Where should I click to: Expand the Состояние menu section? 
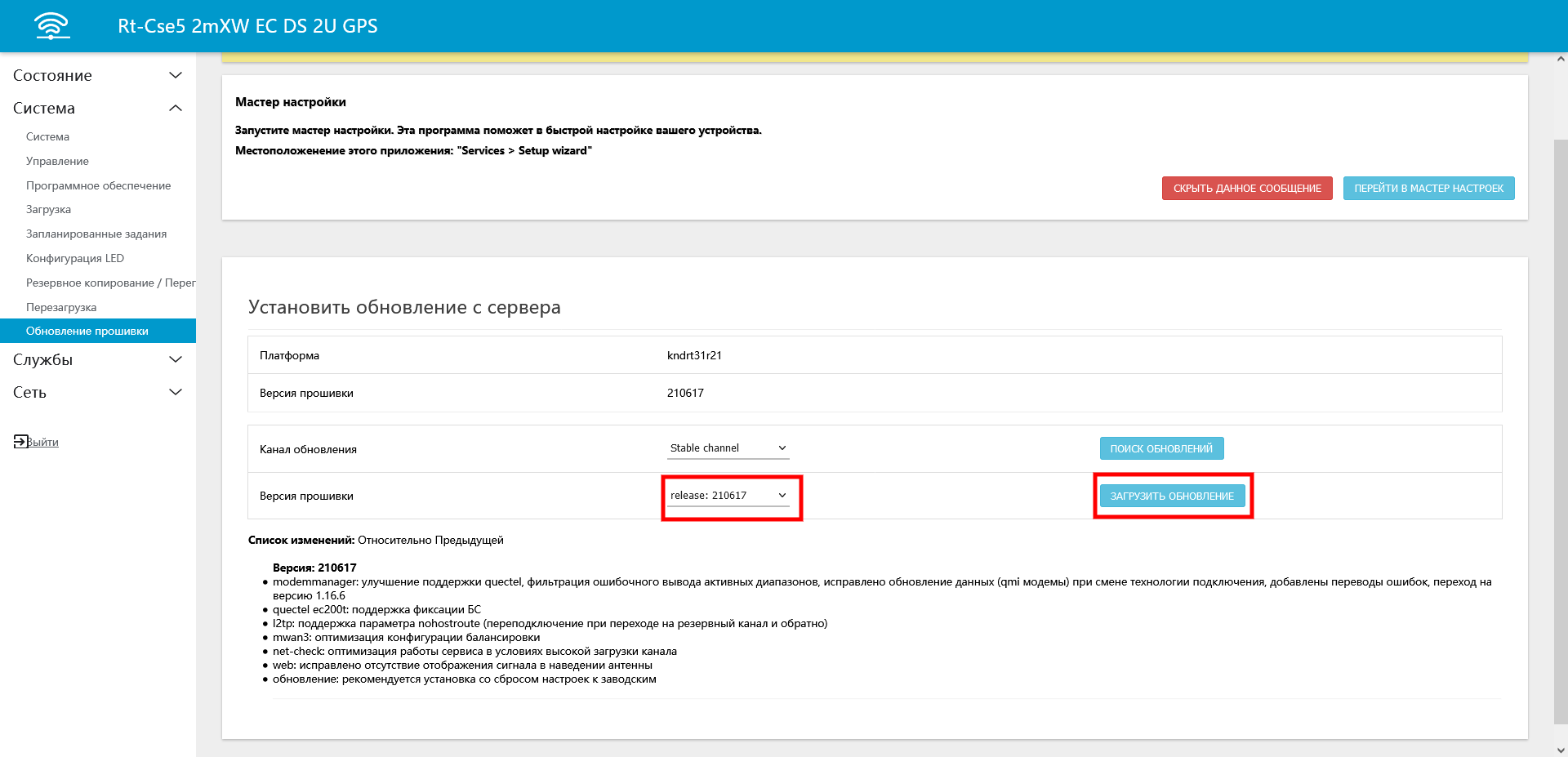click(98, 75)
